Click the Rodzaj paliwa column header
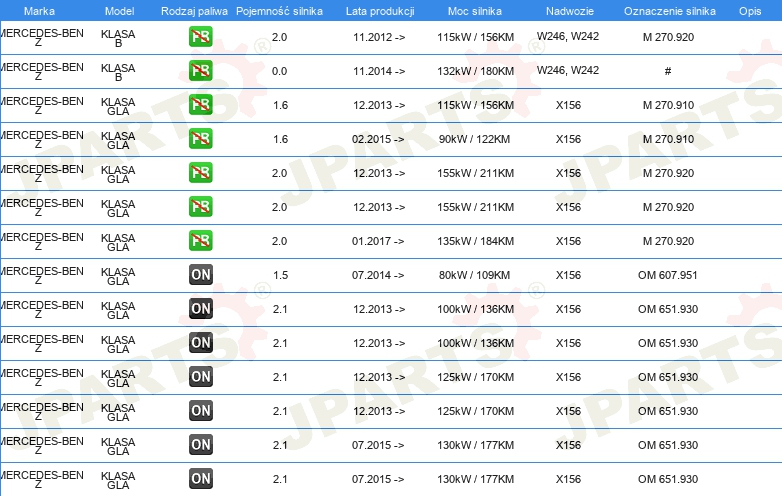782x496 pixels. click(x=194, y=11)
